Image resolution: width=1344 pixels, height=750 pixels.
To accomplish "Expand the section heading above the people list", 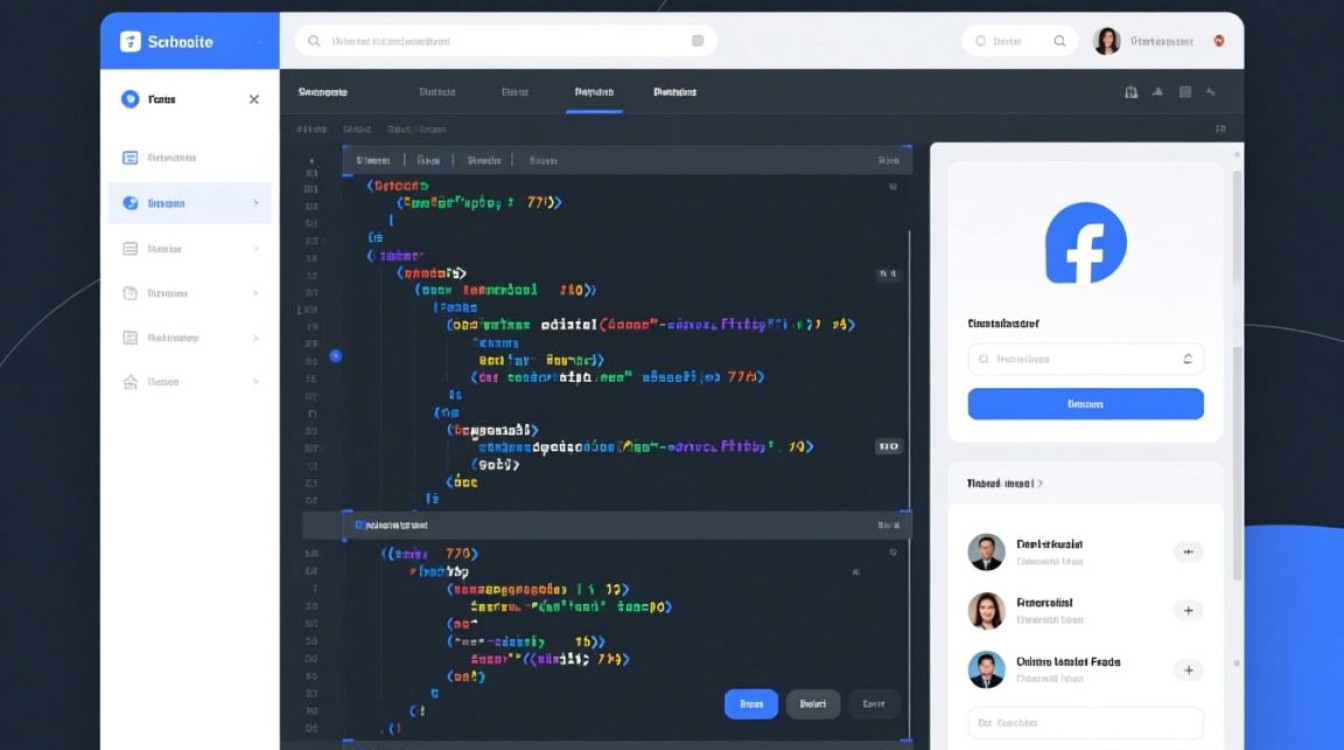I will [x=1004, y=483].
